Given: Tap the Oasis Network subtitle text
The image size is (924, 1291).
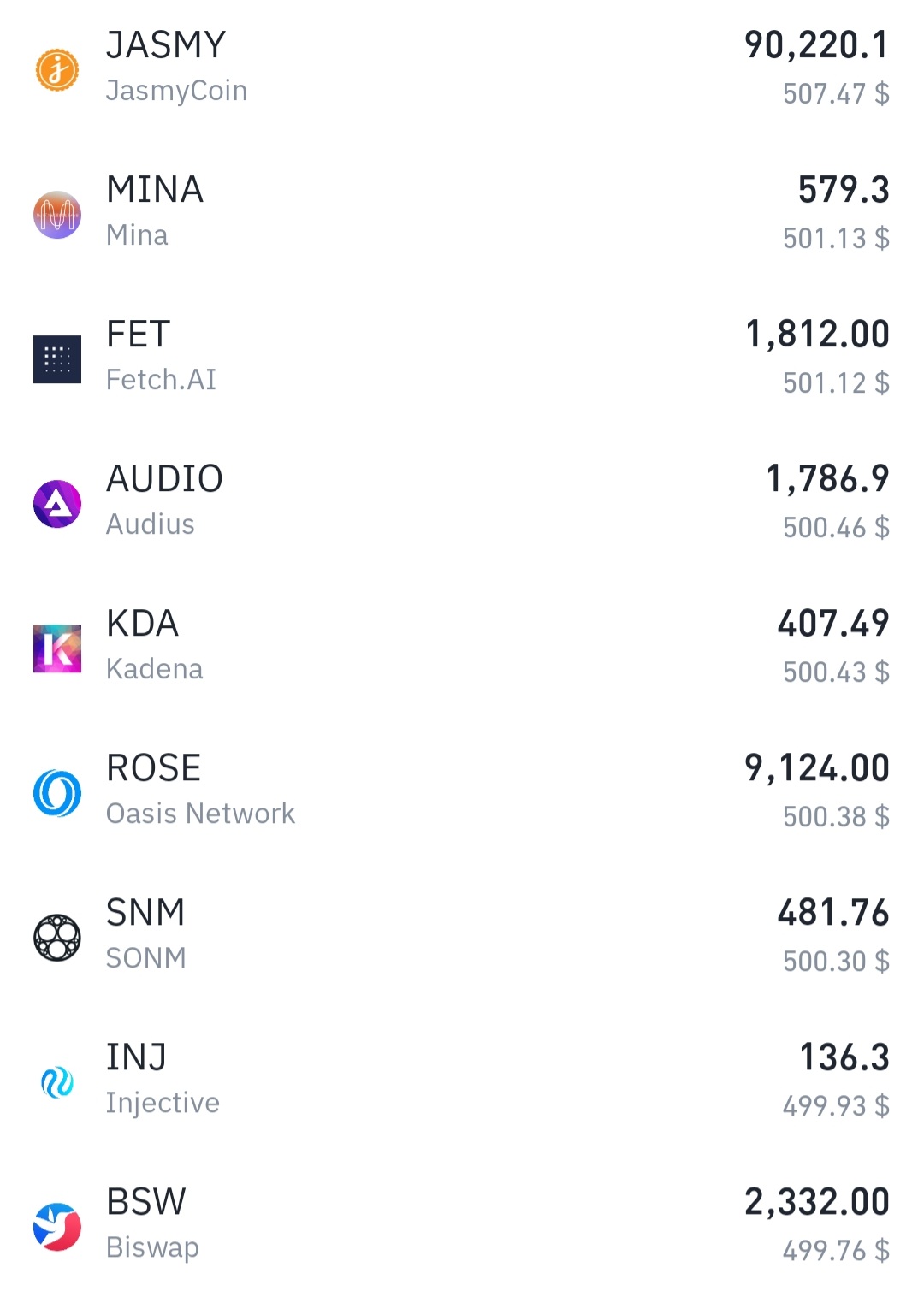Looking at the screenshot, I should click(x=200, y=814).
